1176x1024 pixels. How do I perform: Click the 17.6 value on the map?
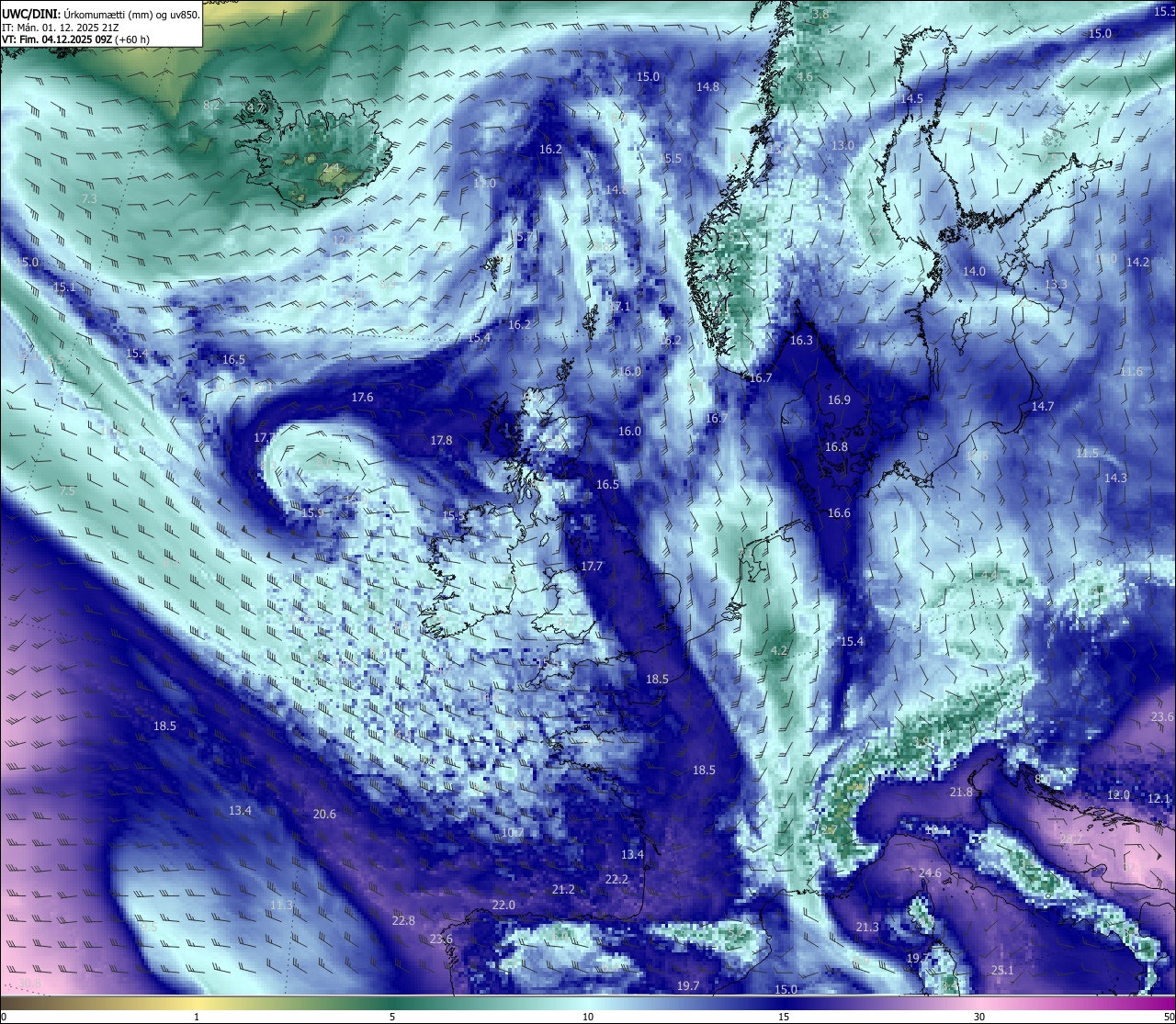[x=362, y=398]
